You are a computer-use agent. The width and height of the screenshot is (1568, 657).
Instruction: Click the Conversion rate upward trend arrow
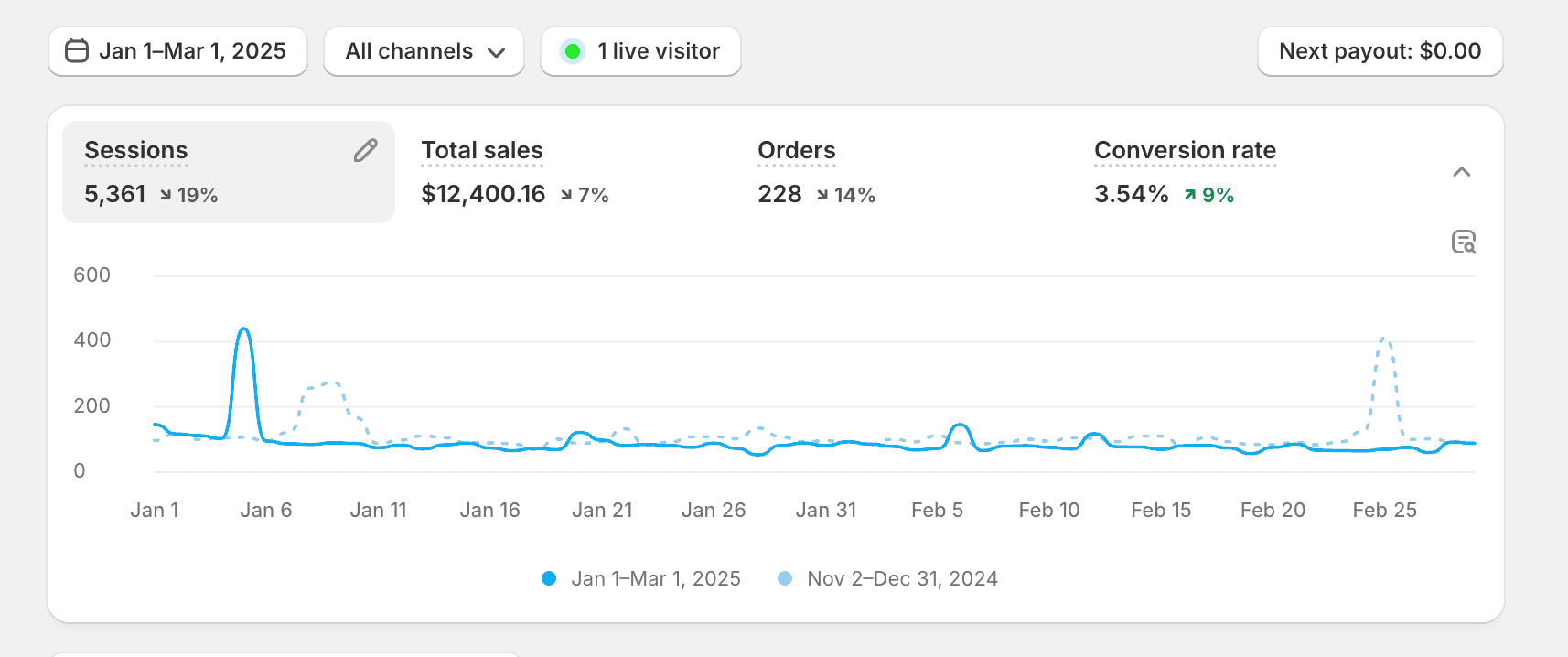(1189, 195)
